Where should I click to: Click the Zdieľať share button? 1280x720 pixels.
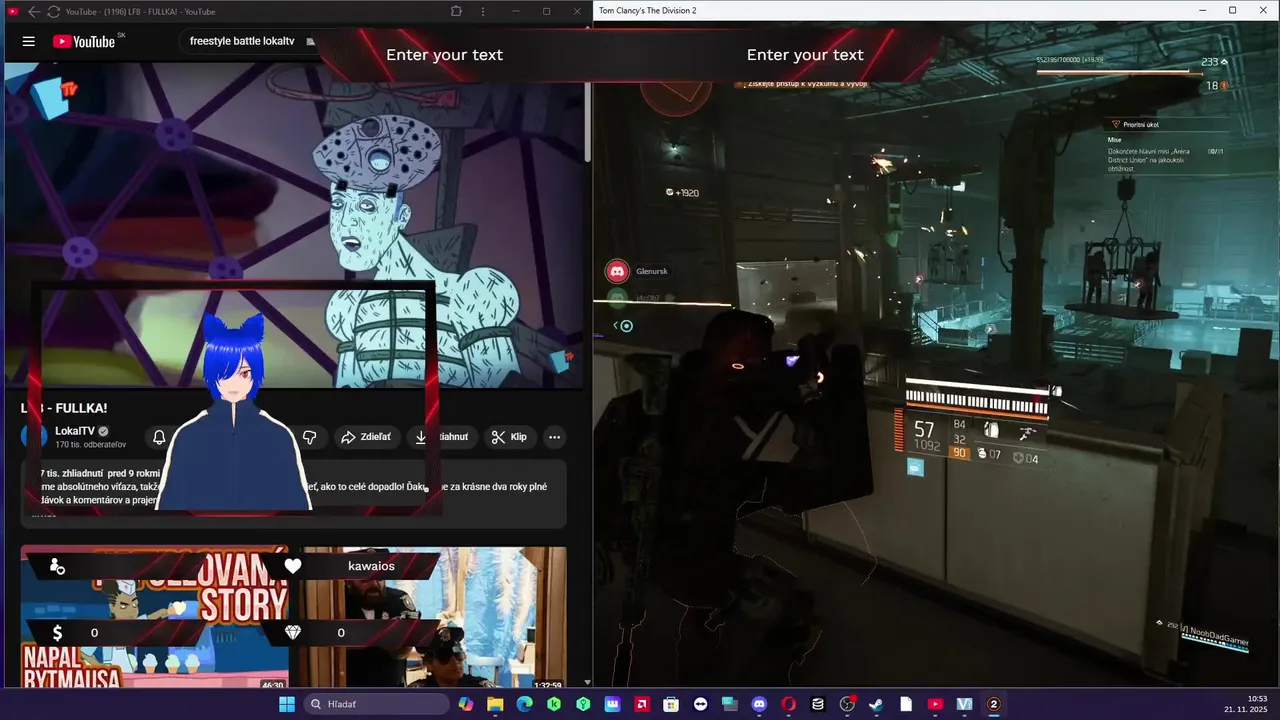367,437
